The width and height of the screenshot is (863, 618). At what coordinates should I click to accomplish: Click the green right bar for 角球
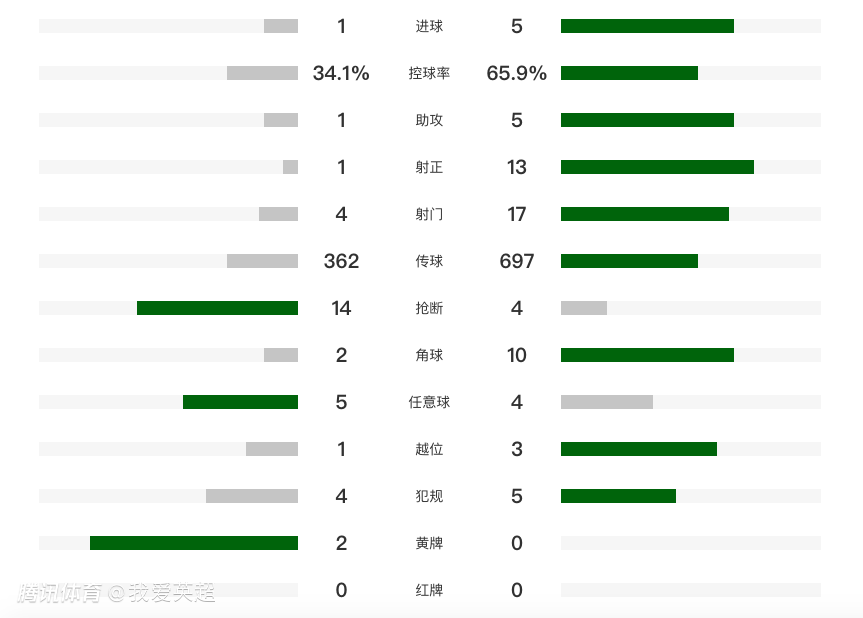click(647, 355)
